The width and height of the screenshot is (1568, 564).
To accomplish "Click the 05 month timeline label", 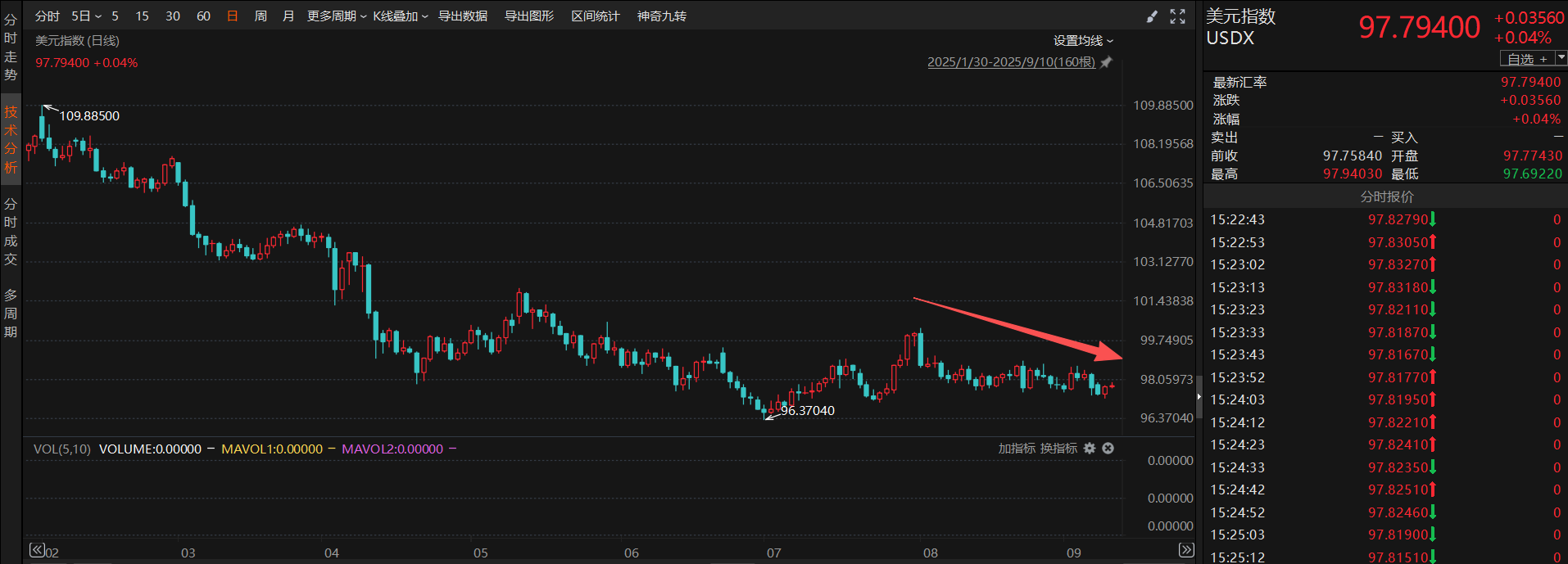I will 481,553.
